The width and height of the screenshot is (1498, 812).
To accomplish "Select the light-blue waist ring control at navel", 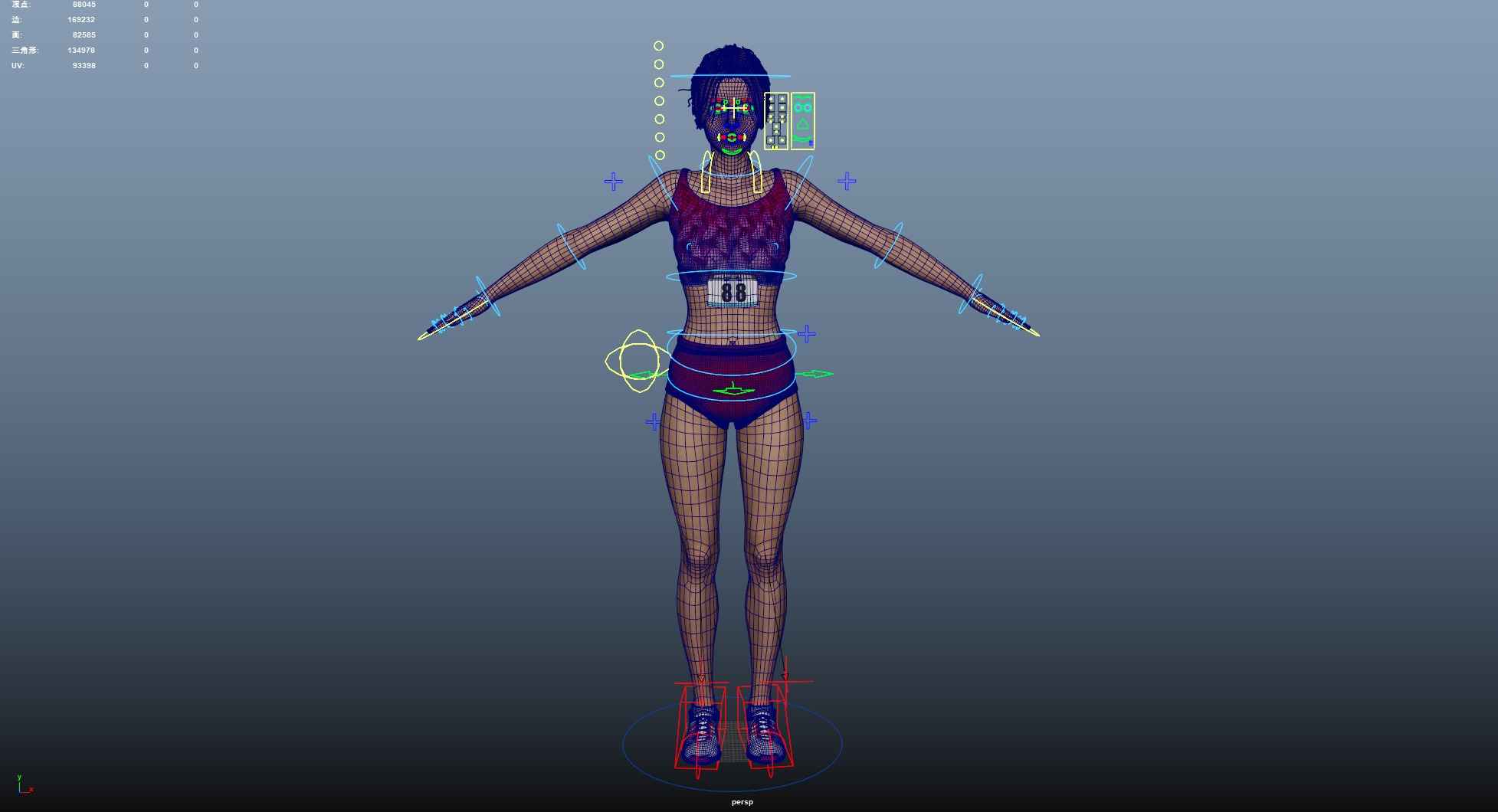I will (x=732, y=332).
